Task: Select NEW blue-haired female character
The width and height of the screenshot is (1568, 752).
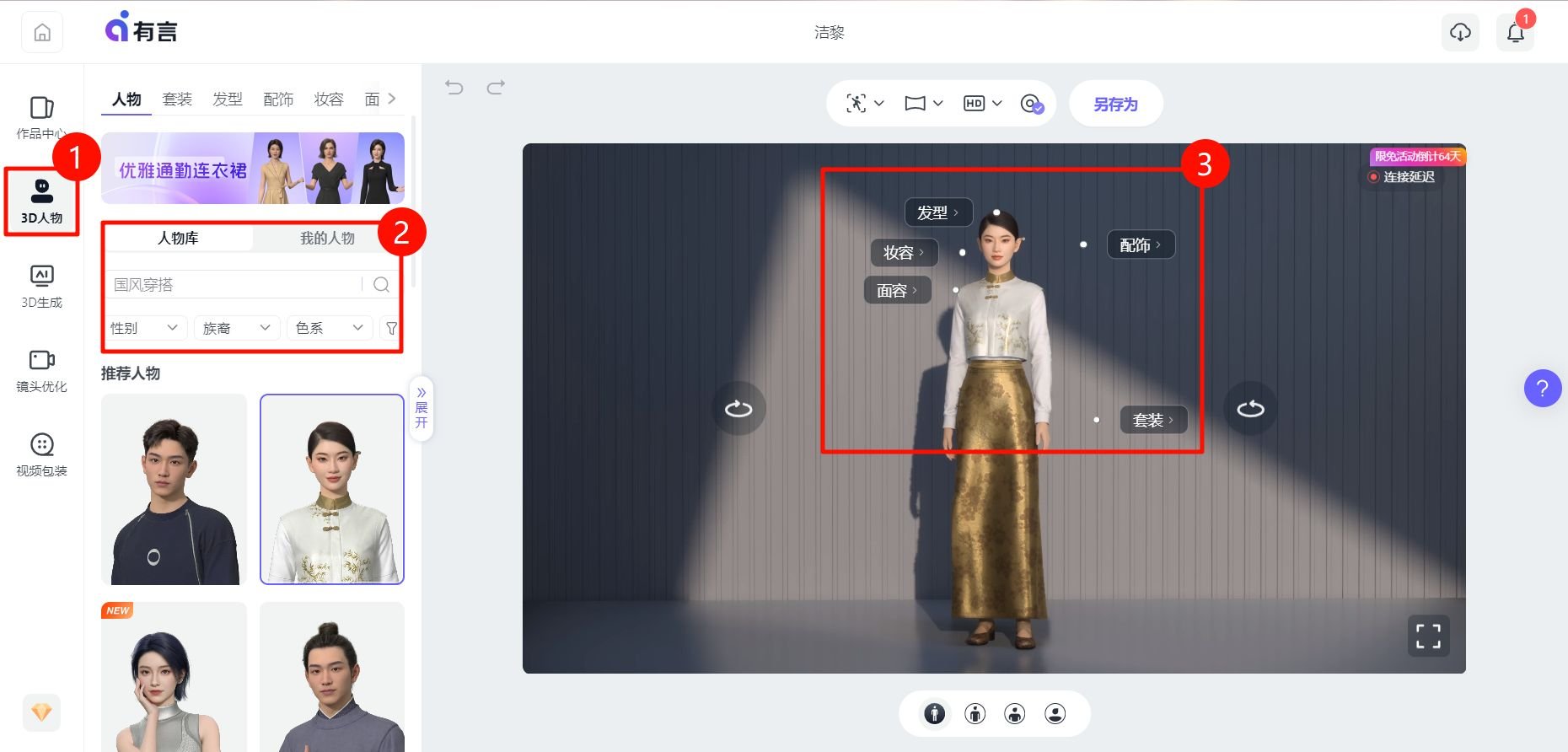Action: 174,677
